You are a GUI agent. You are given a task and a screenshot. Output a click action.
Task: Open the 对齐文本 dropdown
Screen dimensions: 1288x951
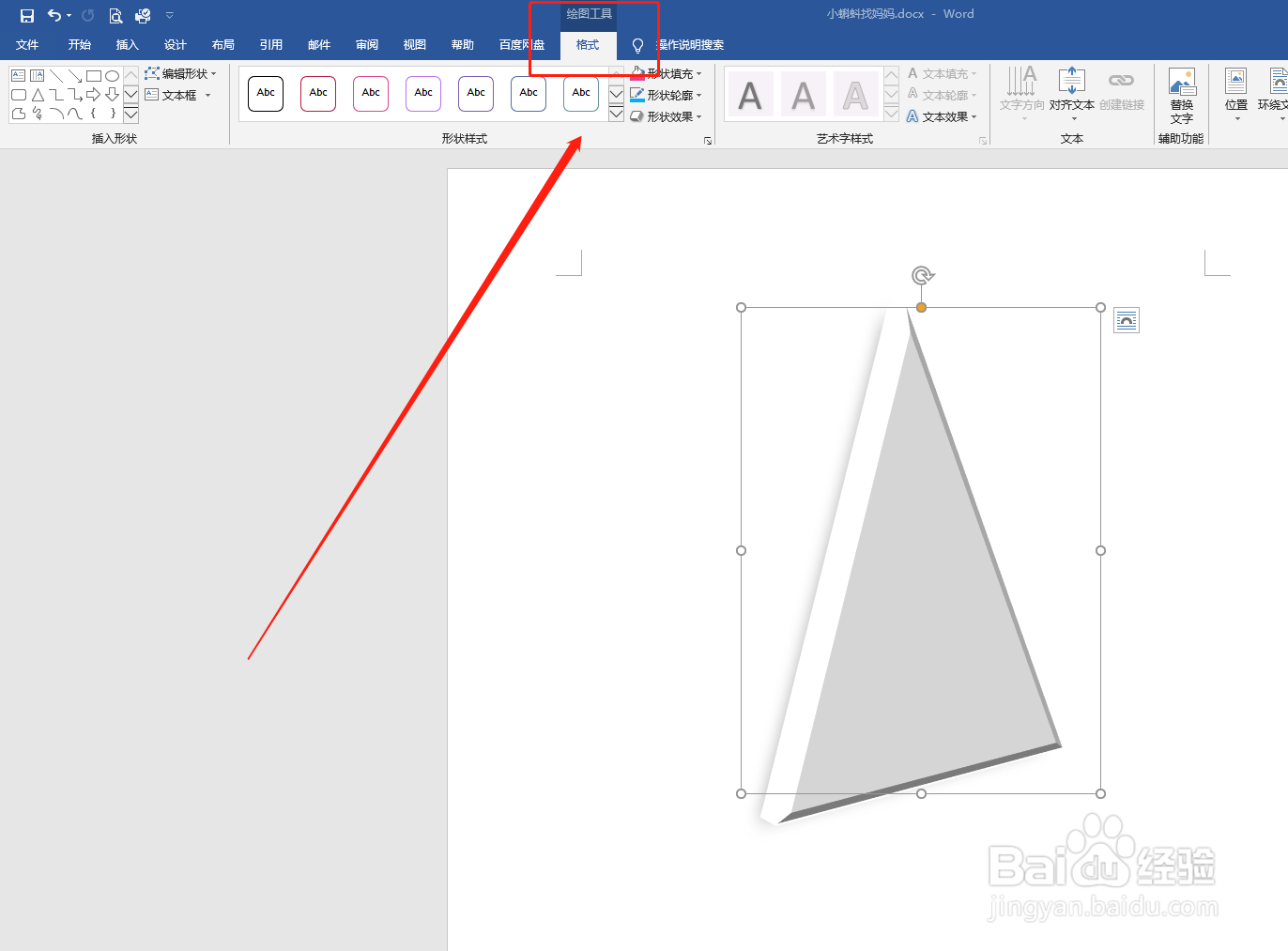1072,94
